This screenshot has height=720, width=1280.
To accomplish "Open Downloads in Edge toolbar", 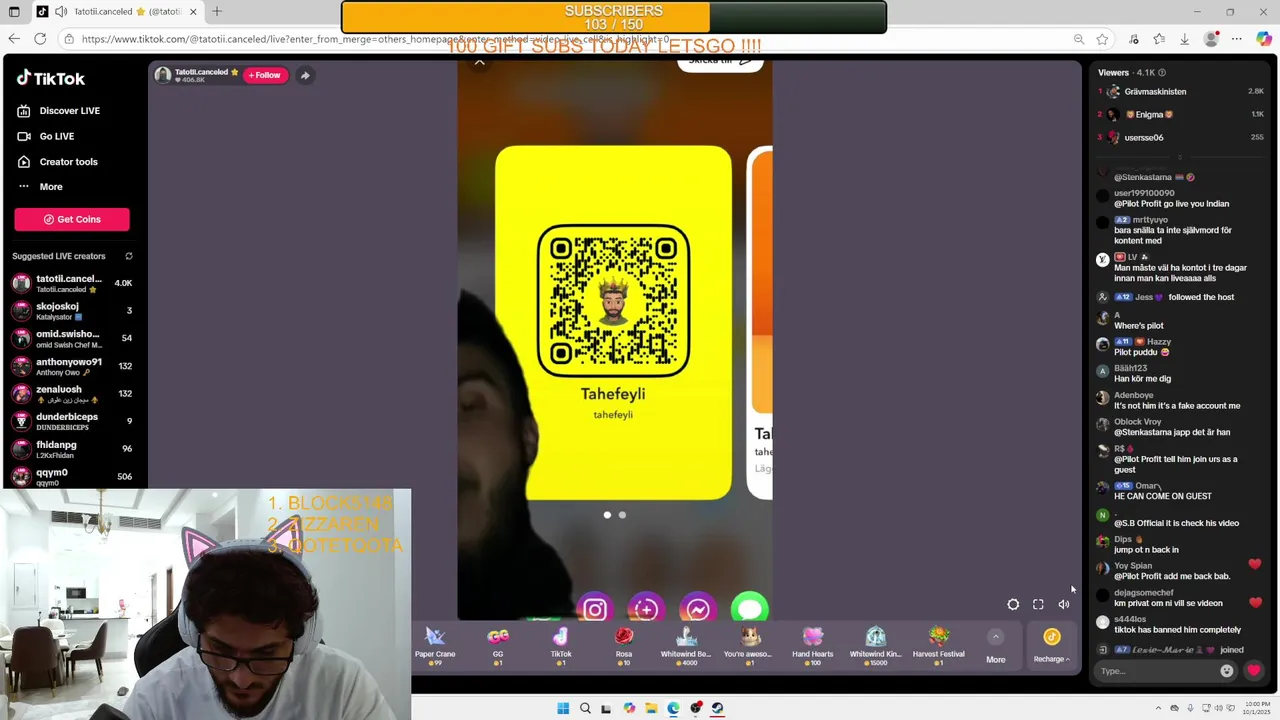I will pos(1184,39).
